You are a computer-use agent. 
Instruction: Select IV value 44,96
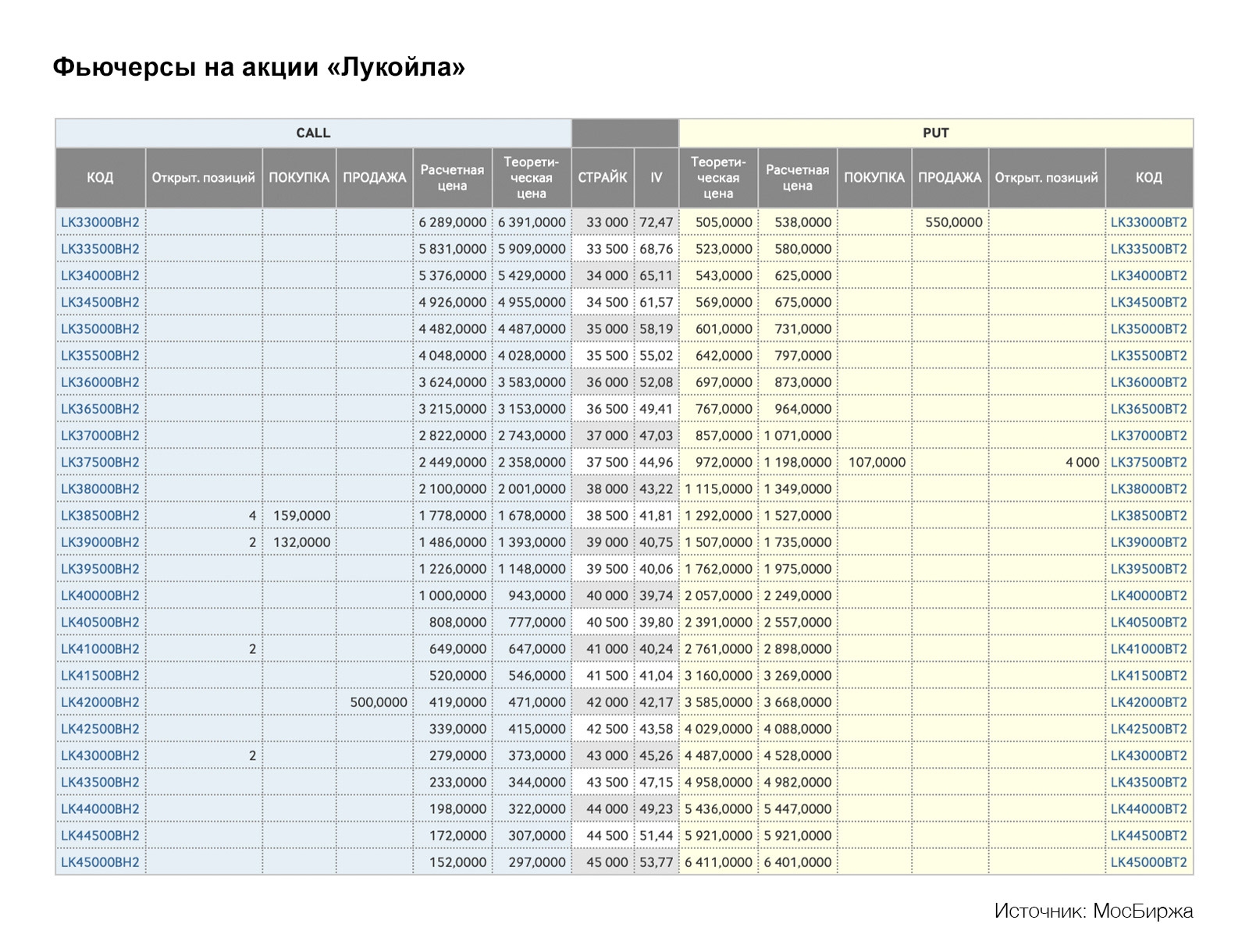(657, 462)
